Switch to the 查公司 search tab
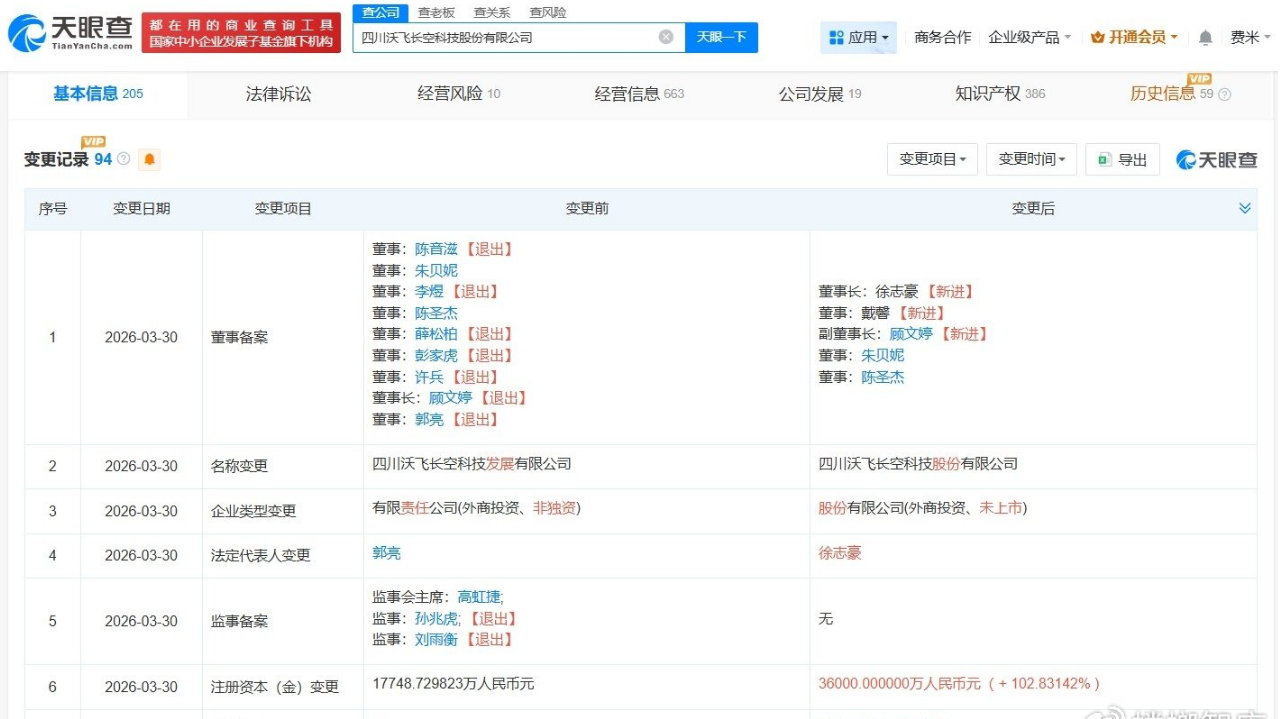The width and height of the screenshot is (1280, 719). [380, 12]
